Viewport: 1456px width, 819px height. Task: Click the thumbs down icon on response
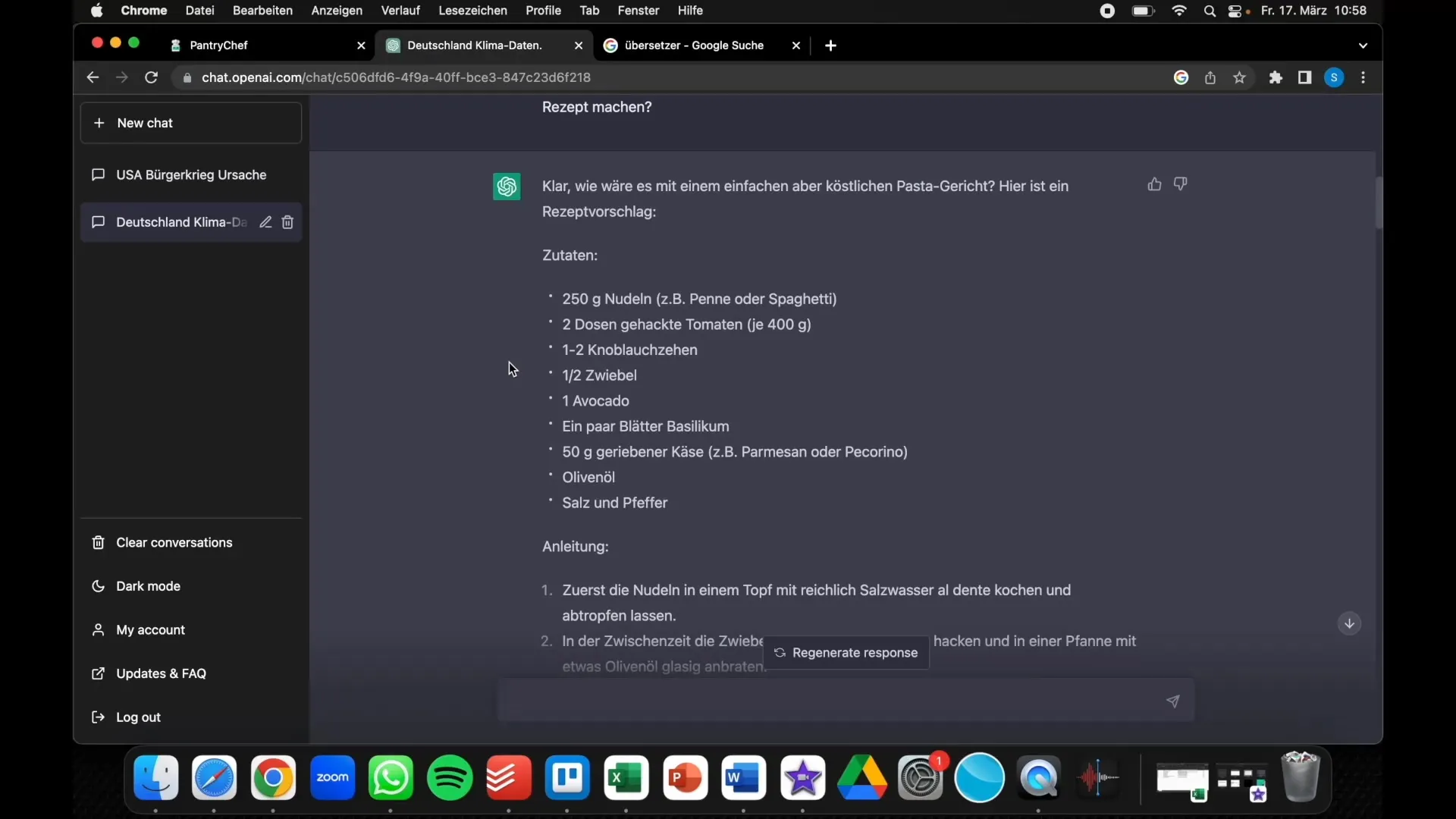point(1180,183)
